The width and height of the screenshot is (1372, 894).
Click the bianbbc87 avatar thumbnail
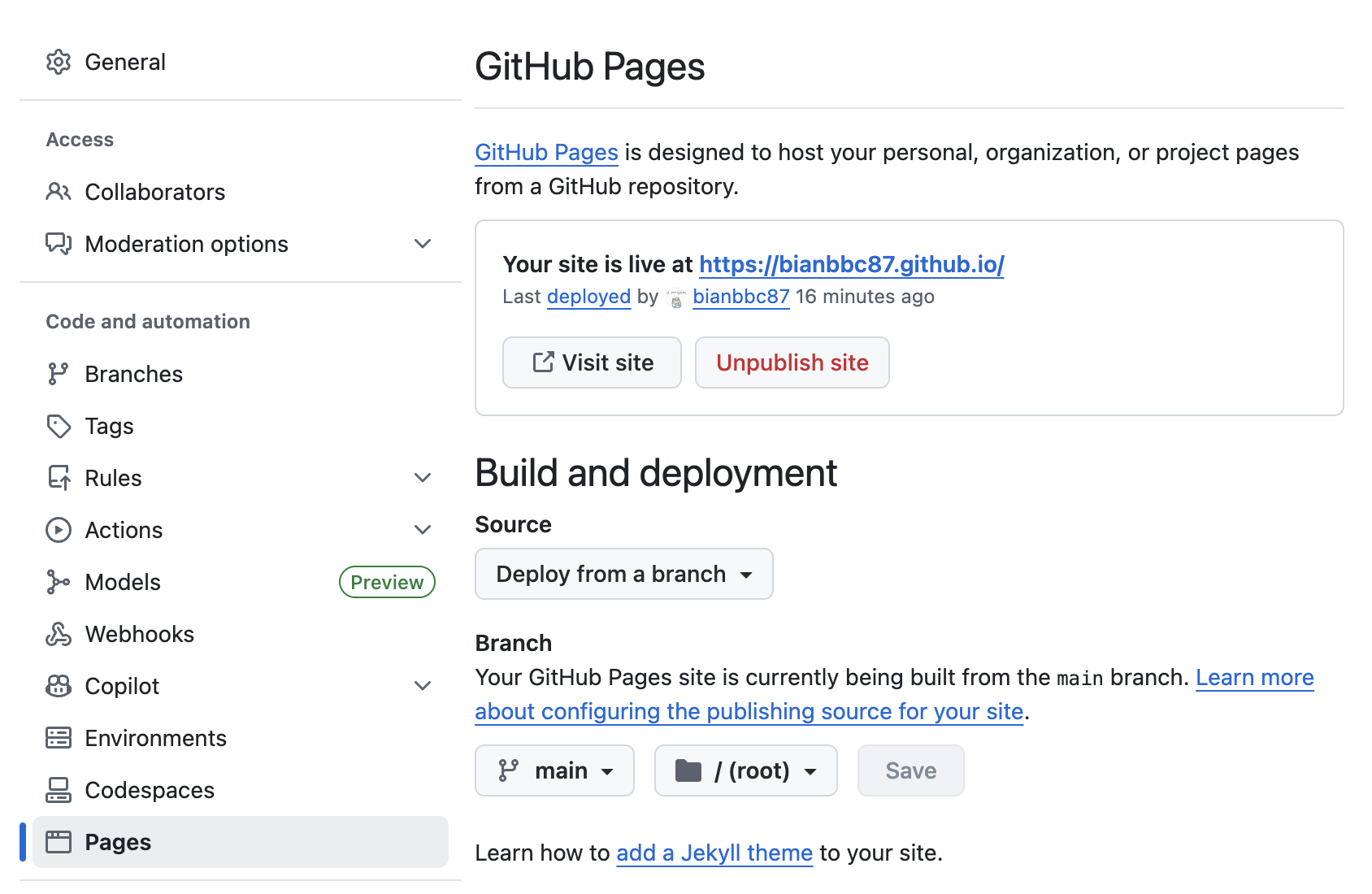click(x=675, y=298)
